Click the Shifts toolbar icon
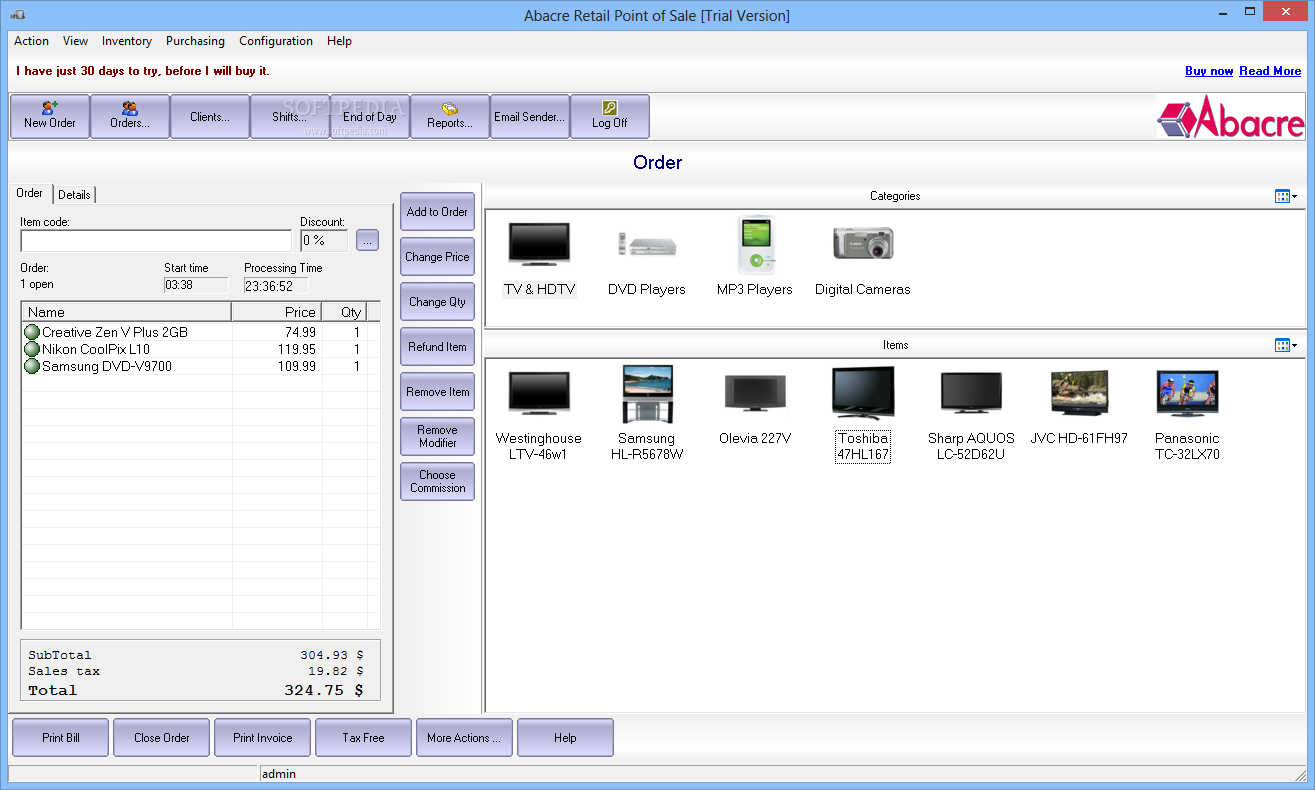Viewport: 1315px width, 790px height. pyautogui.click(x=289, y=116)
